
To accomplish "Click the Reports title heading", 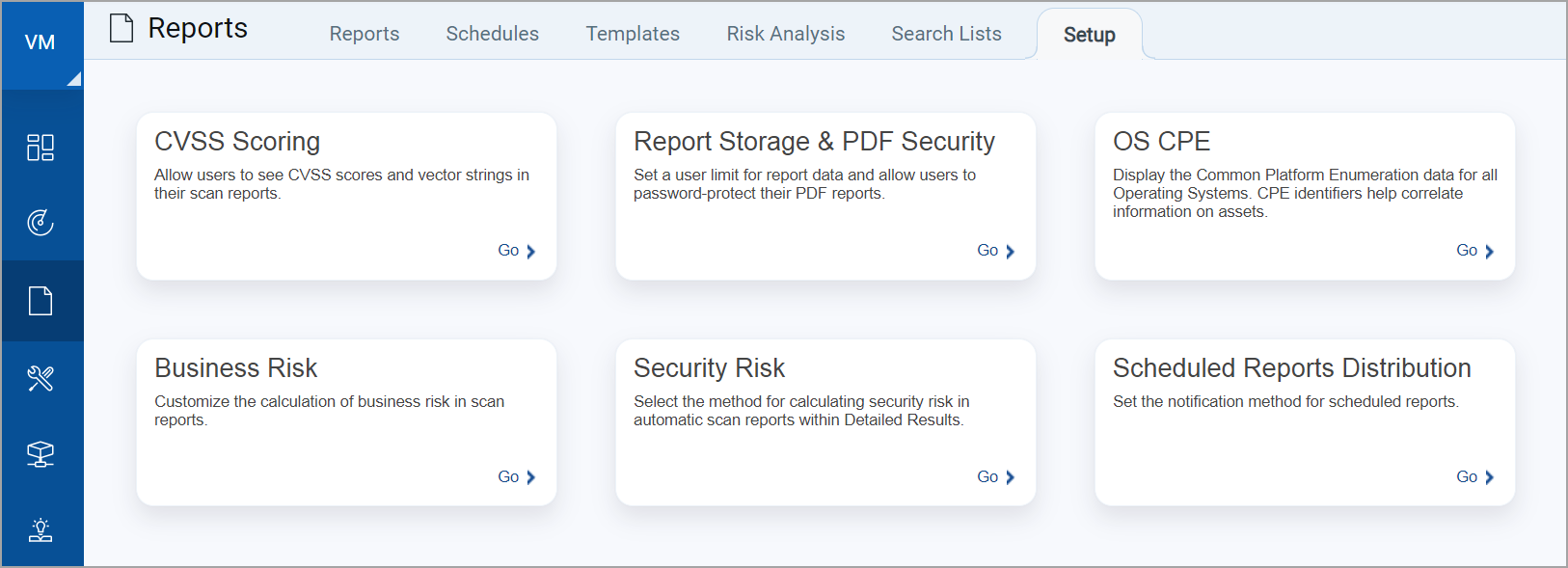I will tap(197, 28).
